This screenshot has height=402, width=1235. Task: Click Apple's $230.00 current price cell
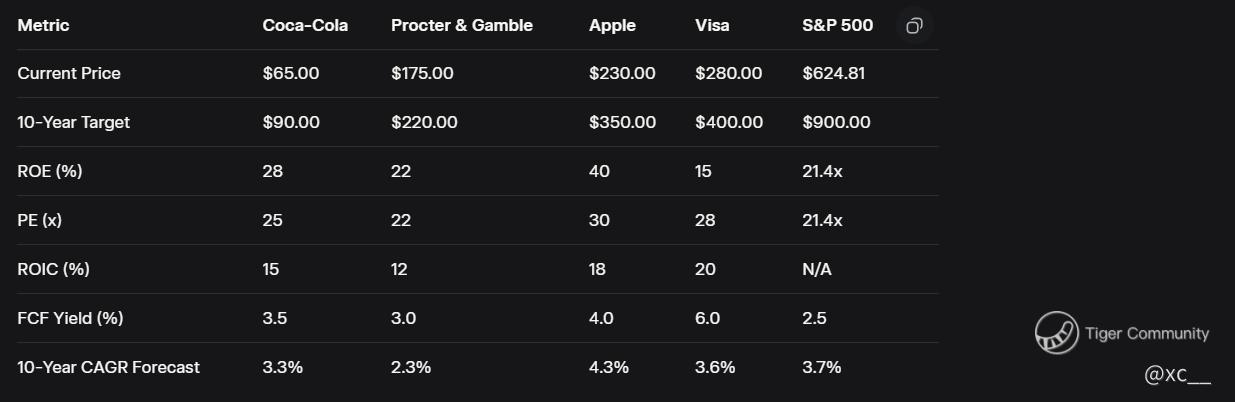click(622, 74)
